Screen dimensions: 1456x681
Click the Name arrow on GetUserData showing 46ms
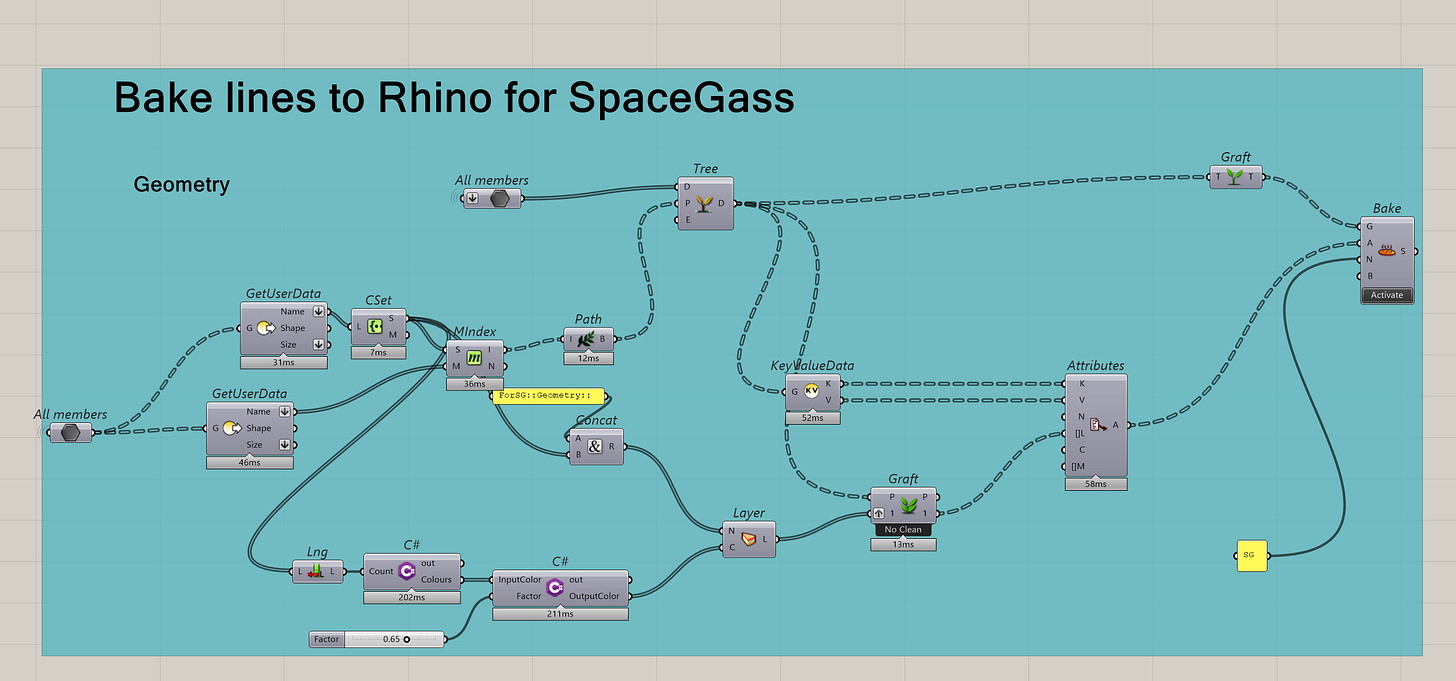pyautogui.click(x=285, y=411)
